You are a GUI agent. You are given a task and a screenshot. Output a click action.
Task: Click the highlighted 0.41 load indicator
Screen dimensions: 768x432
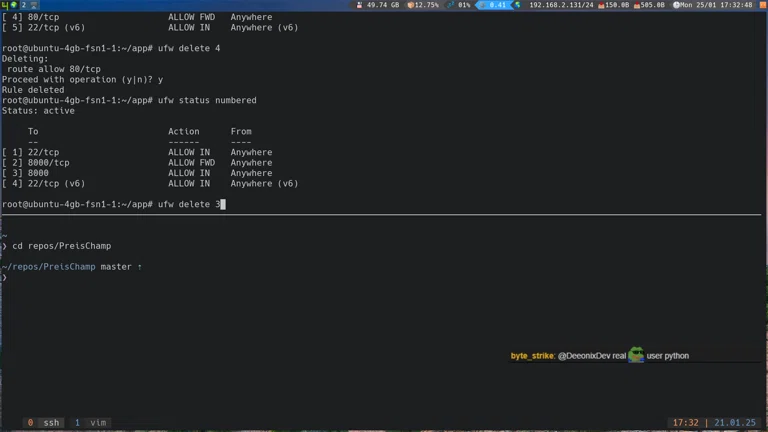click(495, 5)
